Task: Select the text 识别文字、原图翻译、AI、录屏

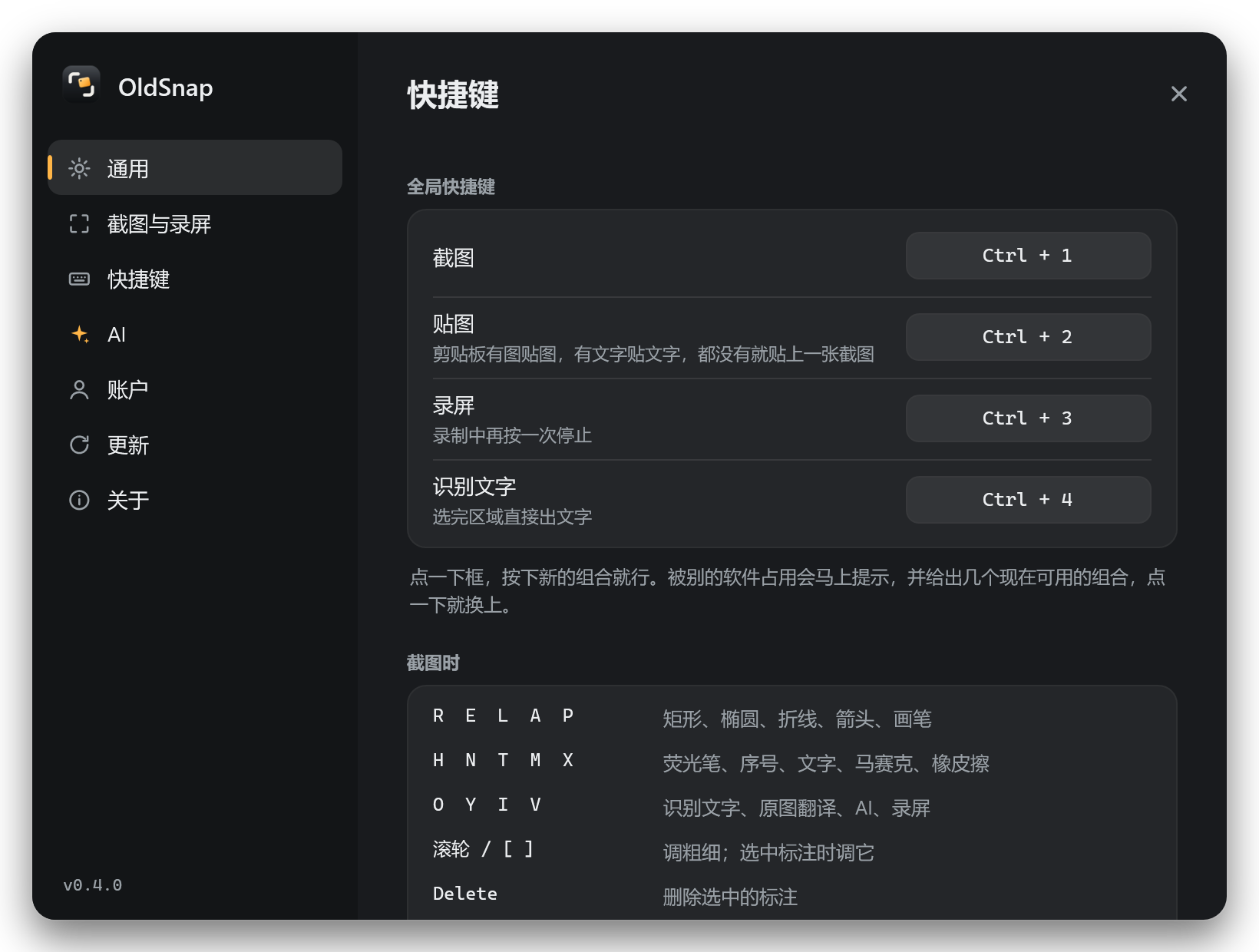Action: tap(797, 808)
